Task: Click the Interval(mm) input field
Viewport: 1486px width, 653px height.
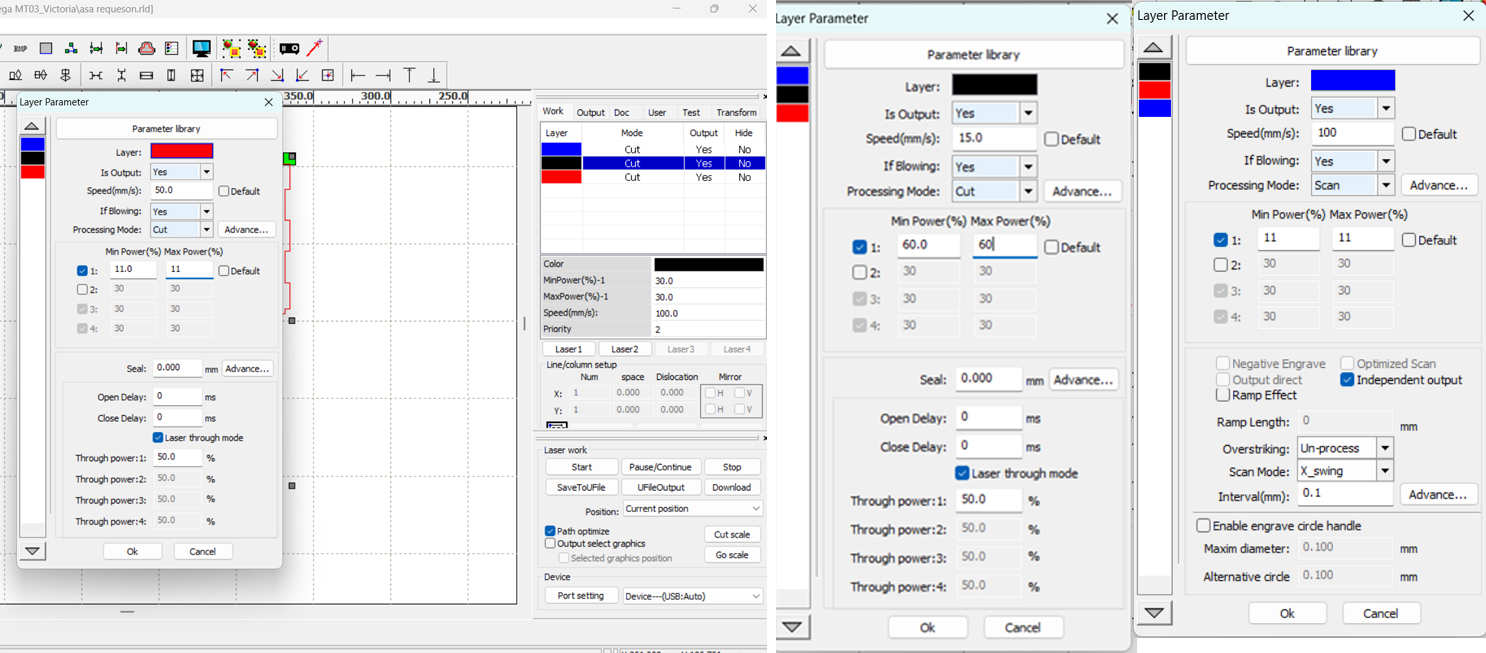Action: click(x=1344, y=495)
